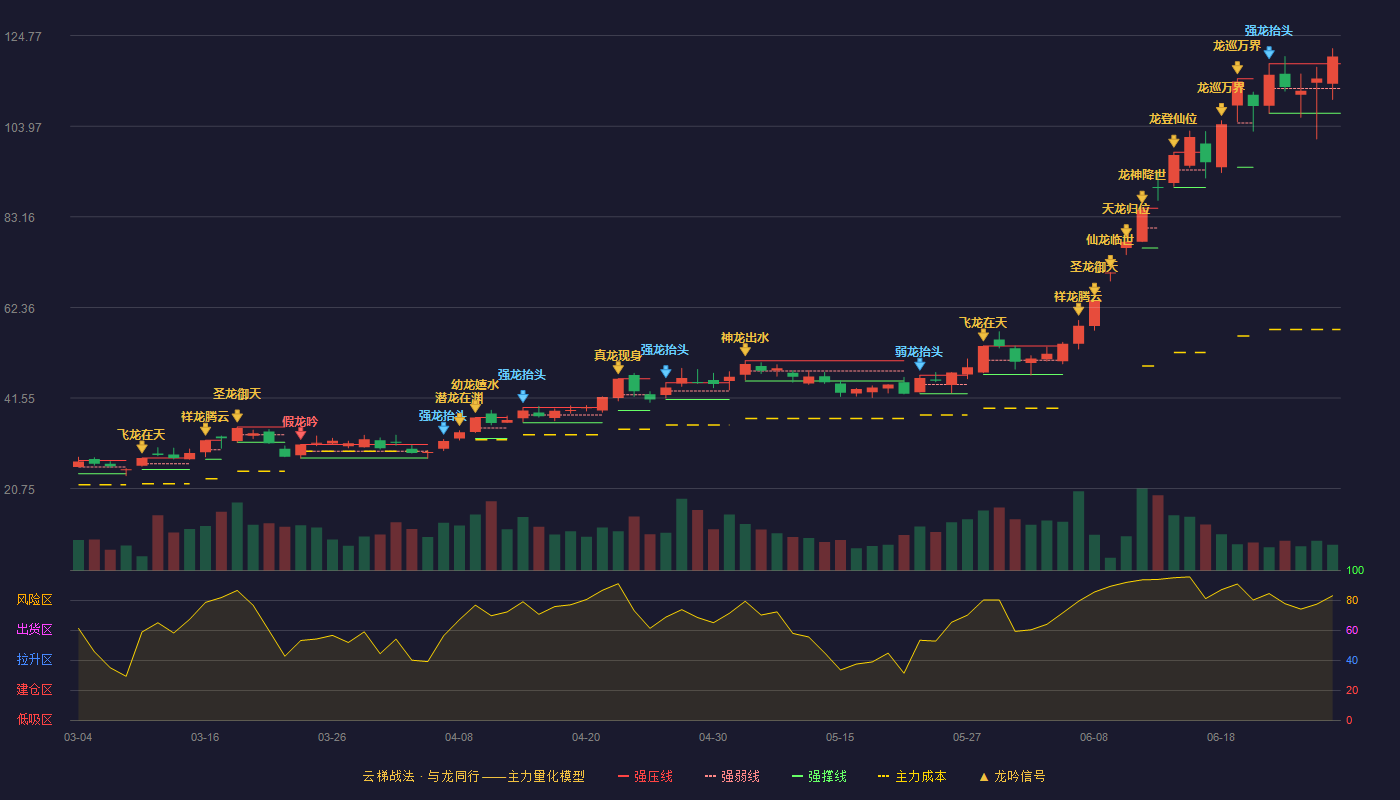Image resolution: width=1400 pixels, height=800 pixels.
Task: Select the 06-08 date label
Action: click(1094, 737)
